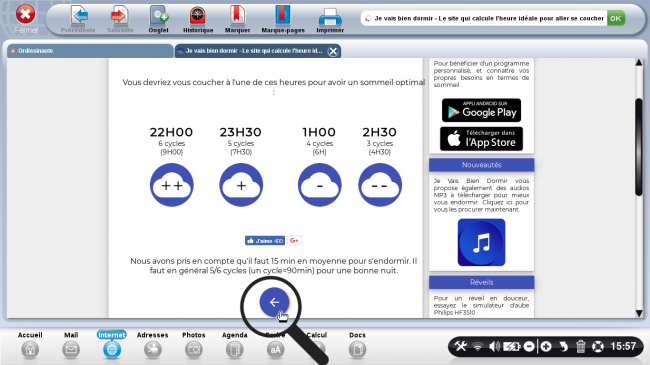Close the Je vais bien dormir tab

pyautogui.click(x=333, y=51)
